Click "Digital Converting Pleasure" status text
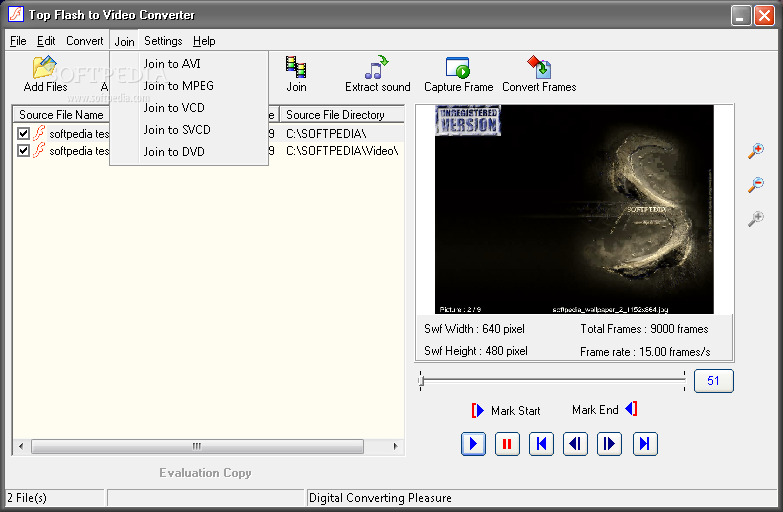783x512 pixels. [x=381, y=498]
